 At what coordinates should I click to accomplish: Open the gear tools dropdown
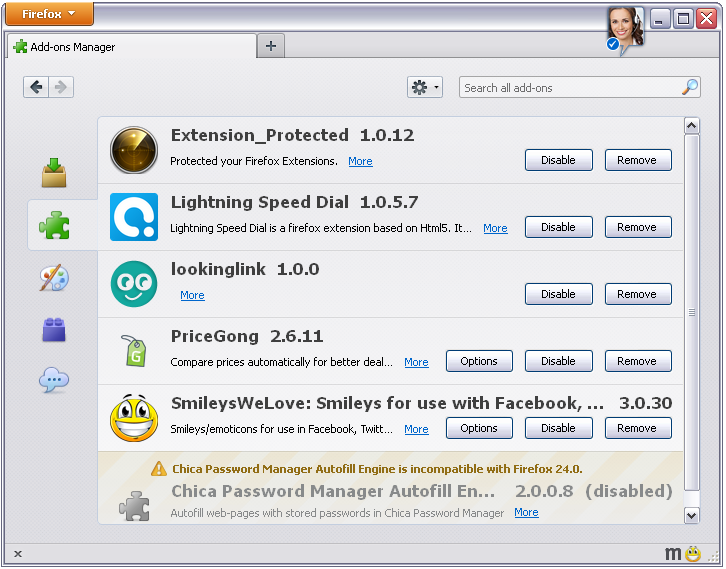pyautogui.click(x=425, y=87)
